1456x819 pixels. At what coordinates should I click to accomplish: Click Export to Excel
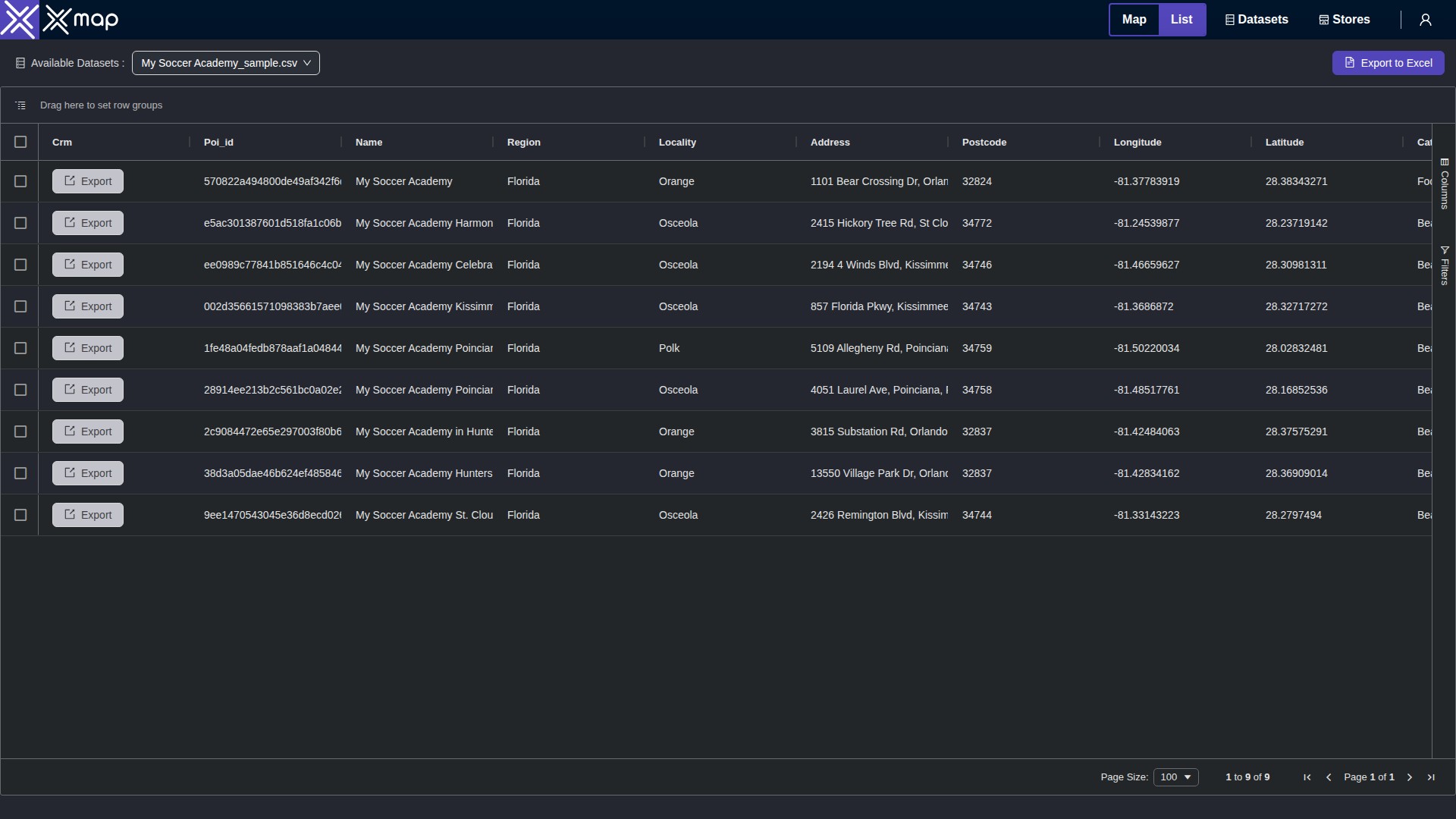tap(1389, 63)
